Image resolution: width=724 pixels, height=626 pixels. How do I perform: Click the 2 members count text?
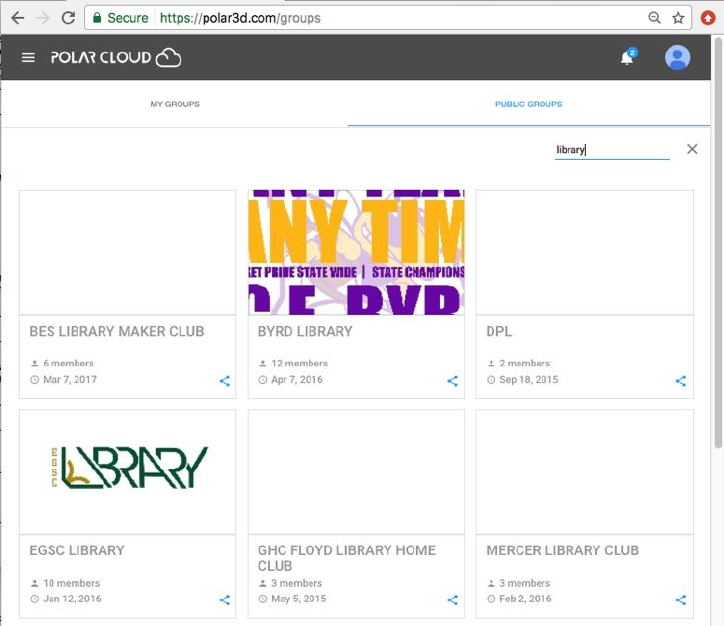coord(525,363)
